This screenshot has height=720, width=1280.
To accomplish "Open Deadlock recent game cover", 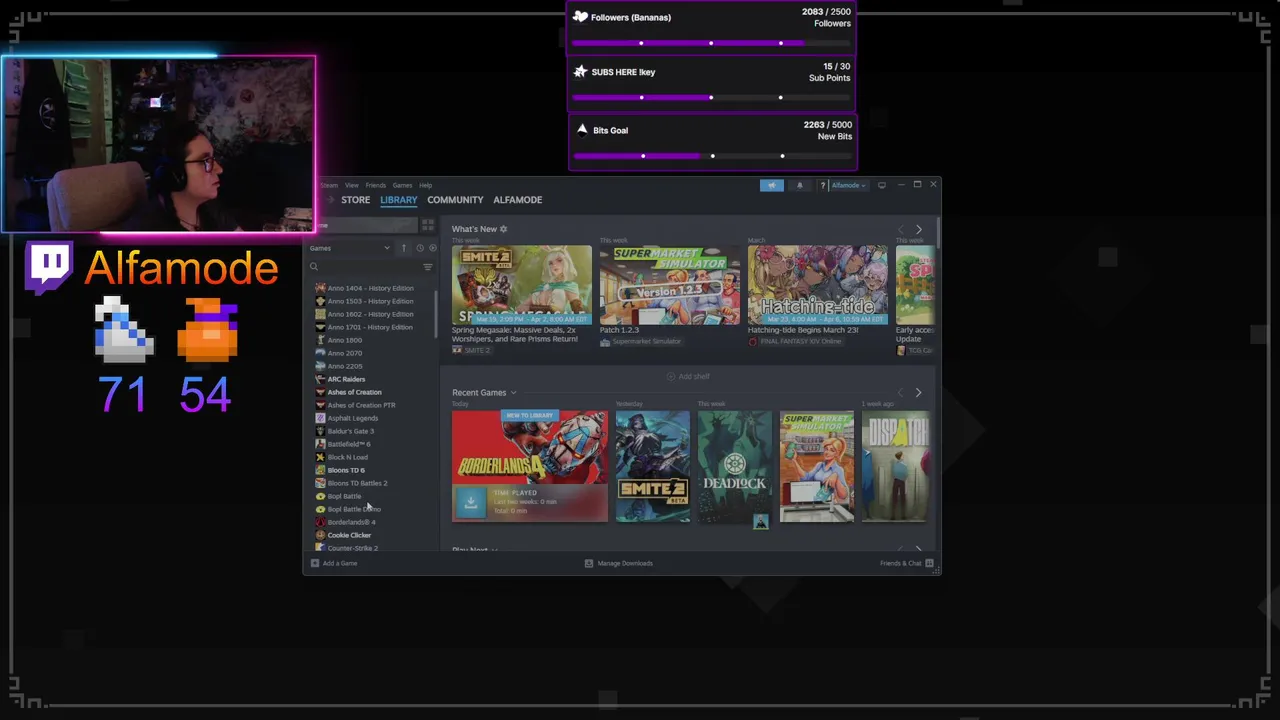I will [734, 466].
